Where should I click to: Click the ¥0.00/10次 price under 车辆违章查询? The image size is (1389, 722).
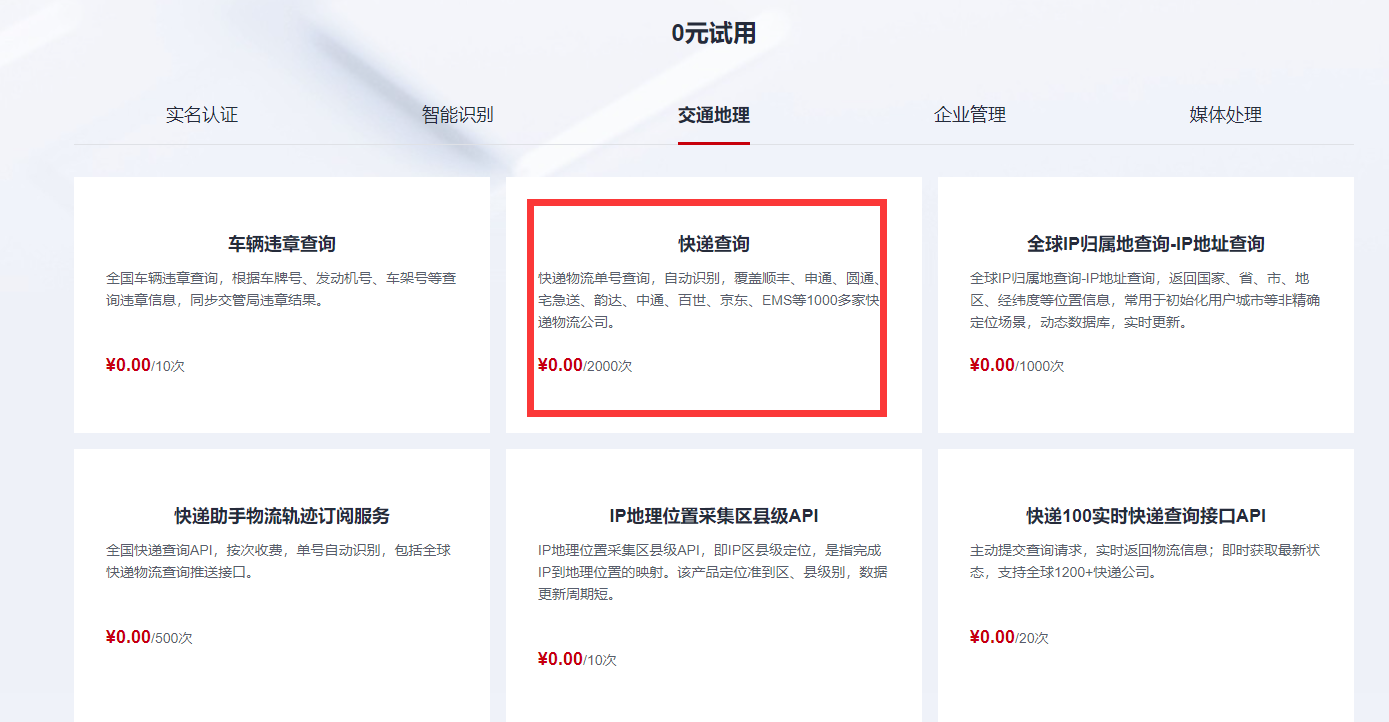[145, 366]
